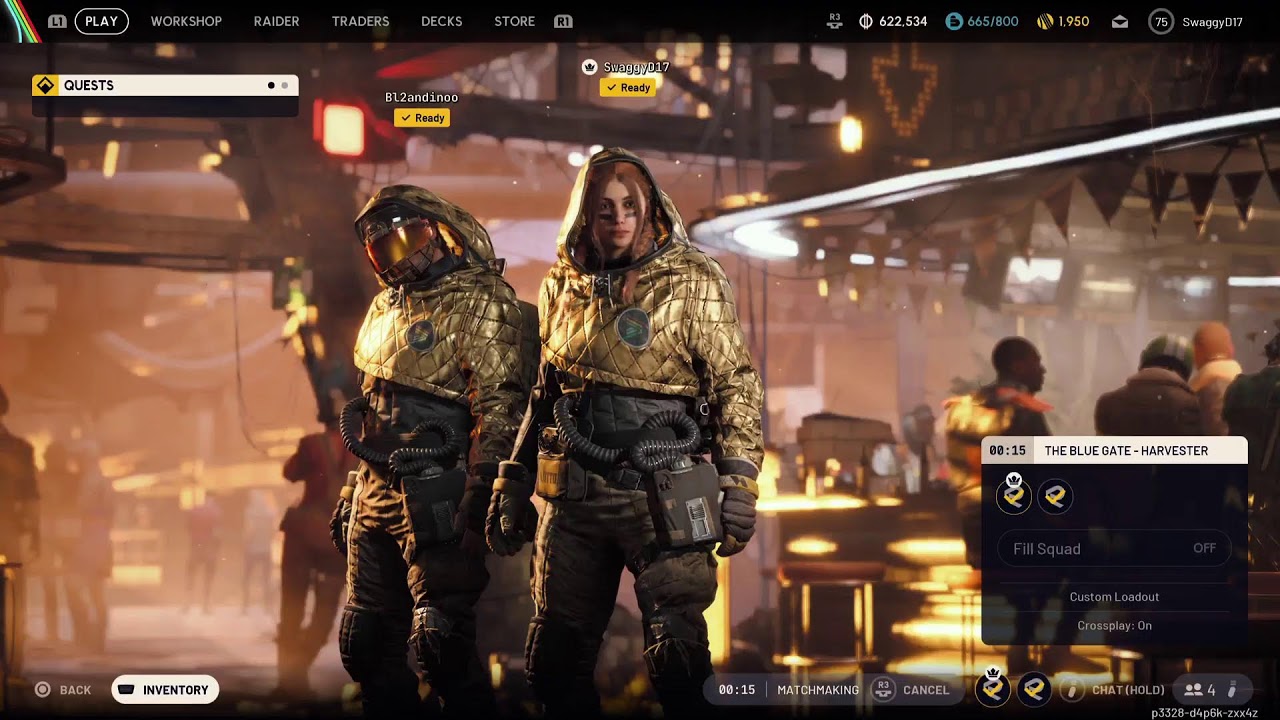Click the crown leader icon beside SwaggyD17

pos(589,67)
